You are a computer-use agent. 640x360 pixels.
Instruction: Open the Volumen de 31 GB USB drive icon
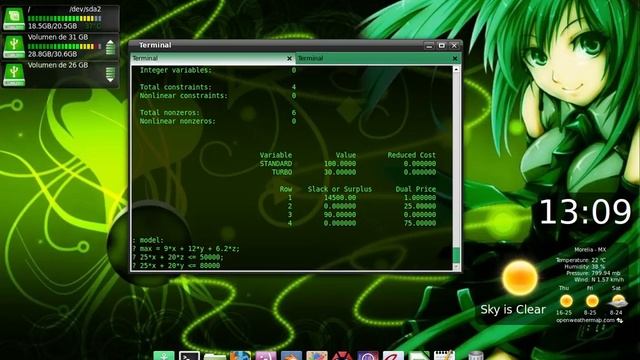point(14,47)
